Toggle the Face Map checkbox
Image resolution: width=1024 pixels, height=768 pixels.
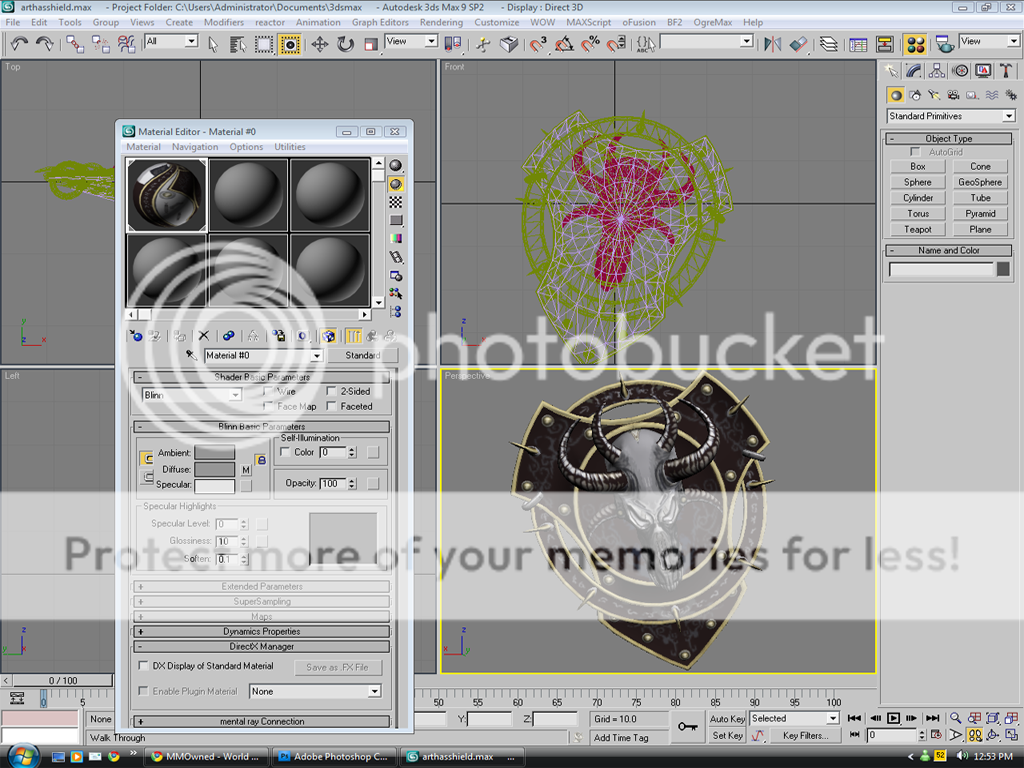coord(268,406)
